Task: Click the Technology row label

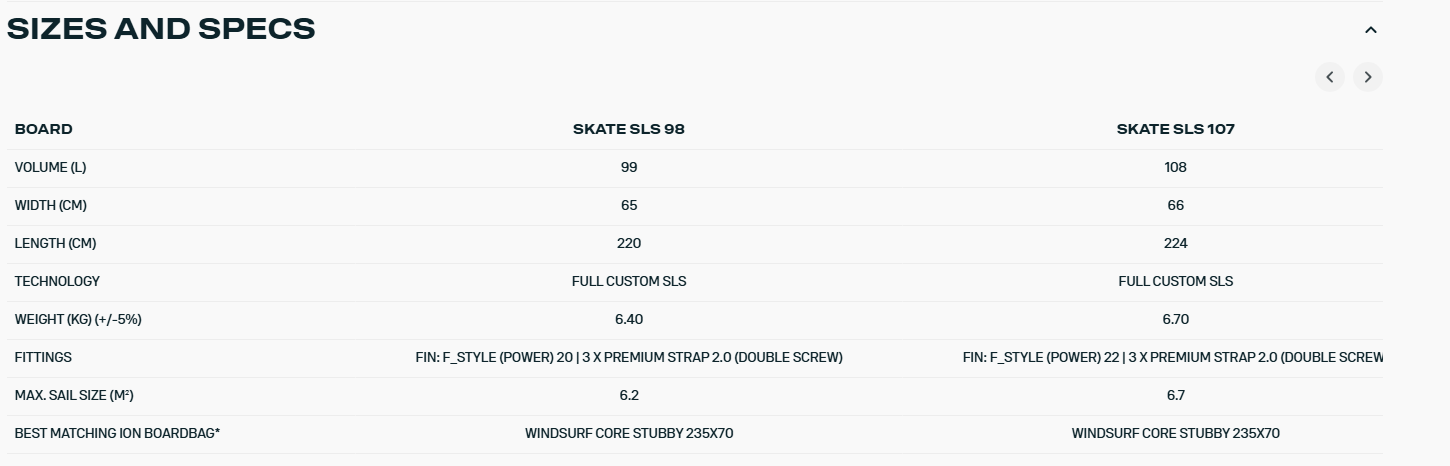Action: (57, 281)
